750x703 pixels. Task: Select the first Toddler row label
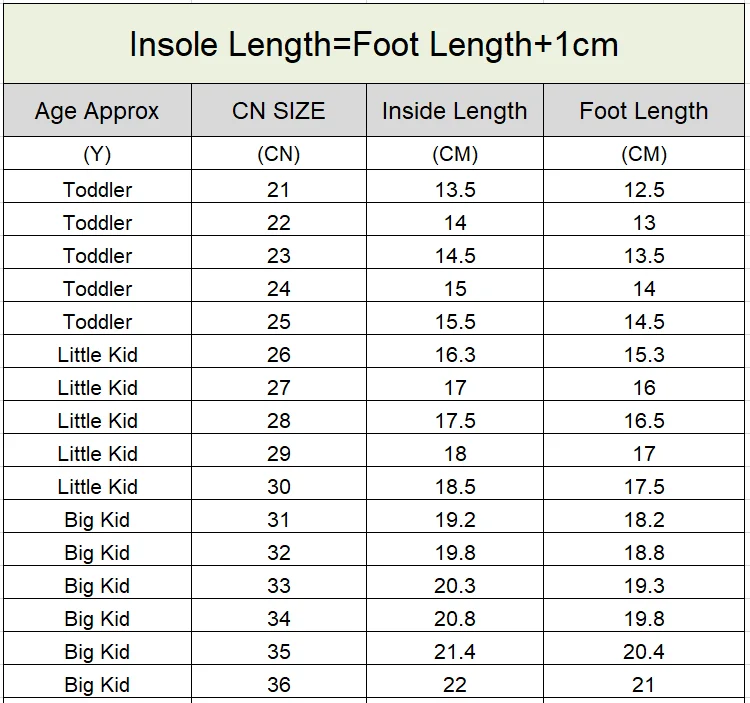97,190
